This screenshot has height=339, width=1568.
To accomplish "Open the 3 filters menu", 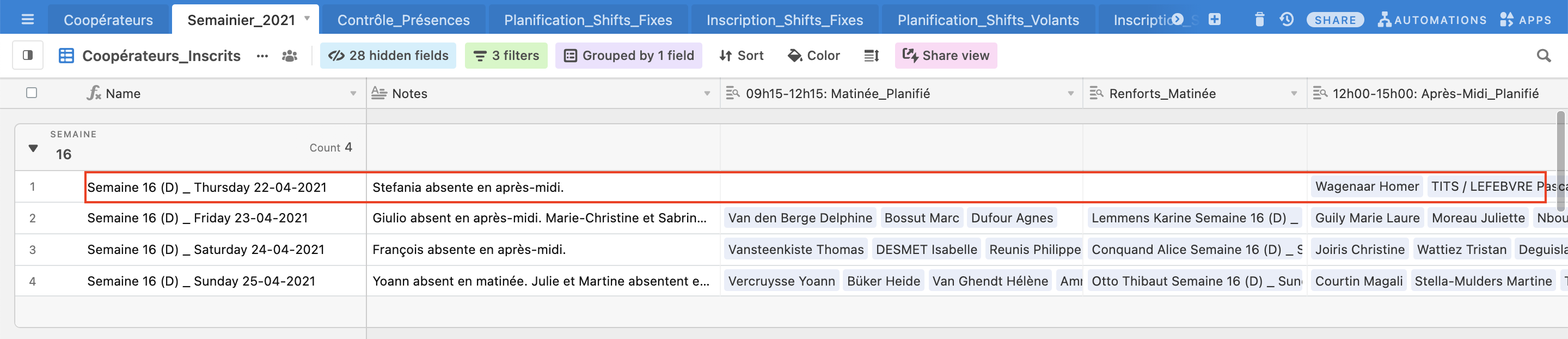I will coord(506,56).
